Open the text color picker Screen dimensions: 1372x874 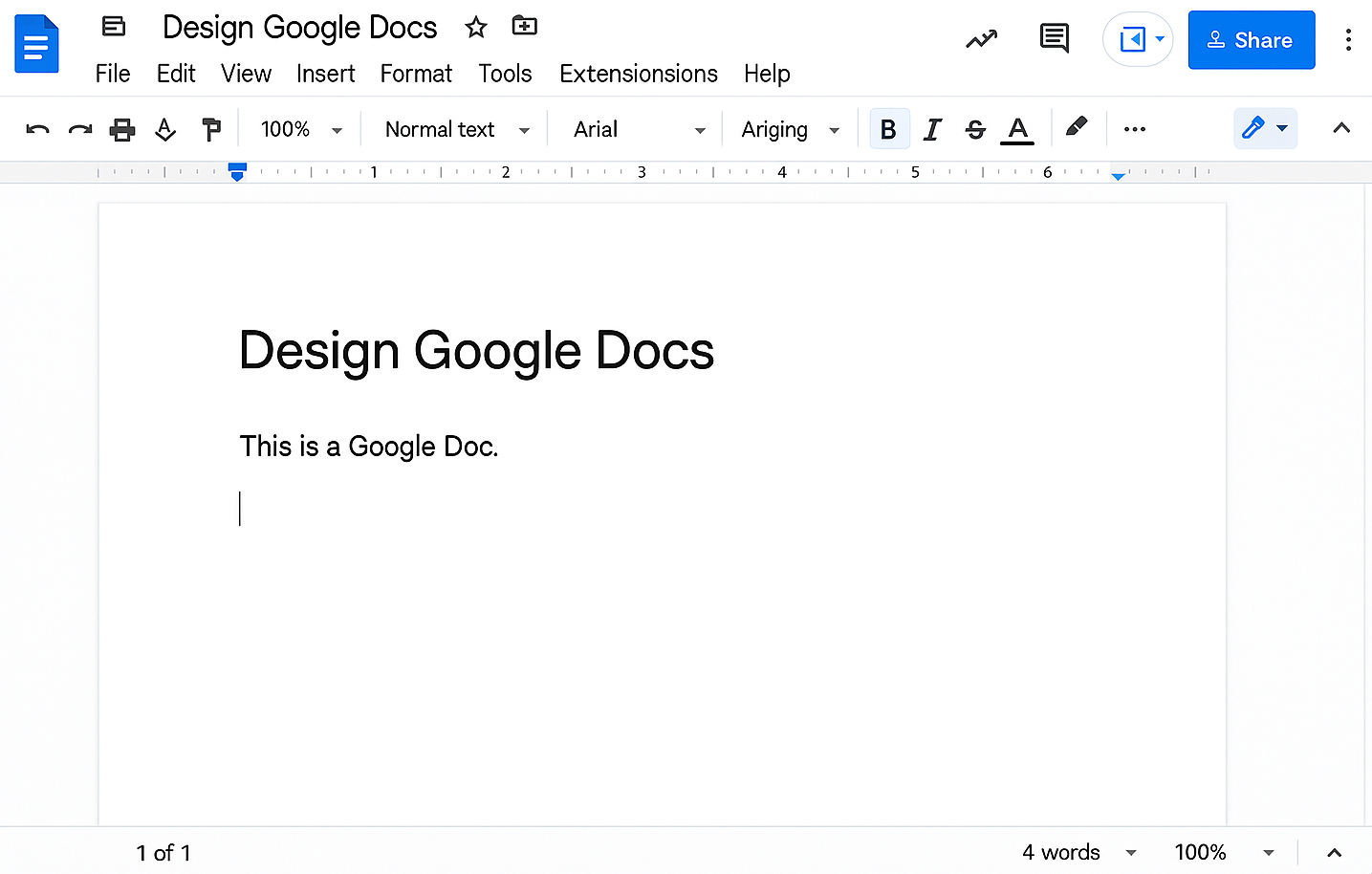click(x=1016, y=128)
